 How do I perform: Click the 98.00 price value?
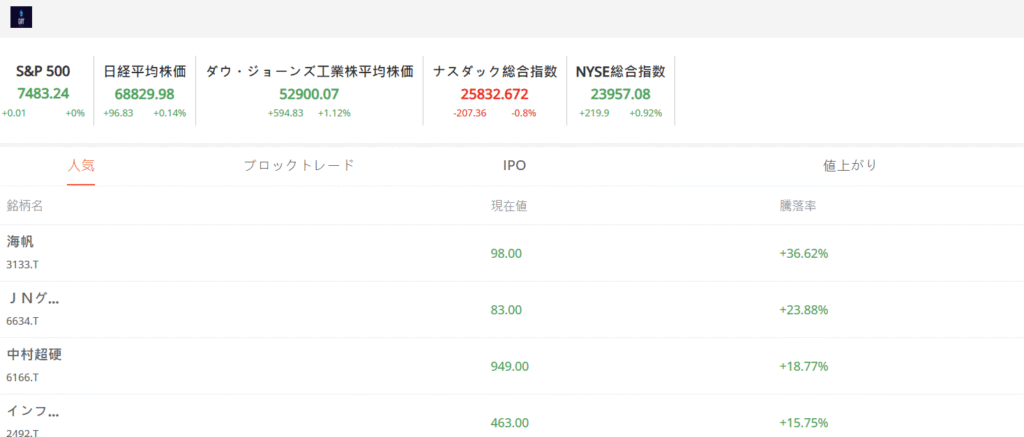506,253
